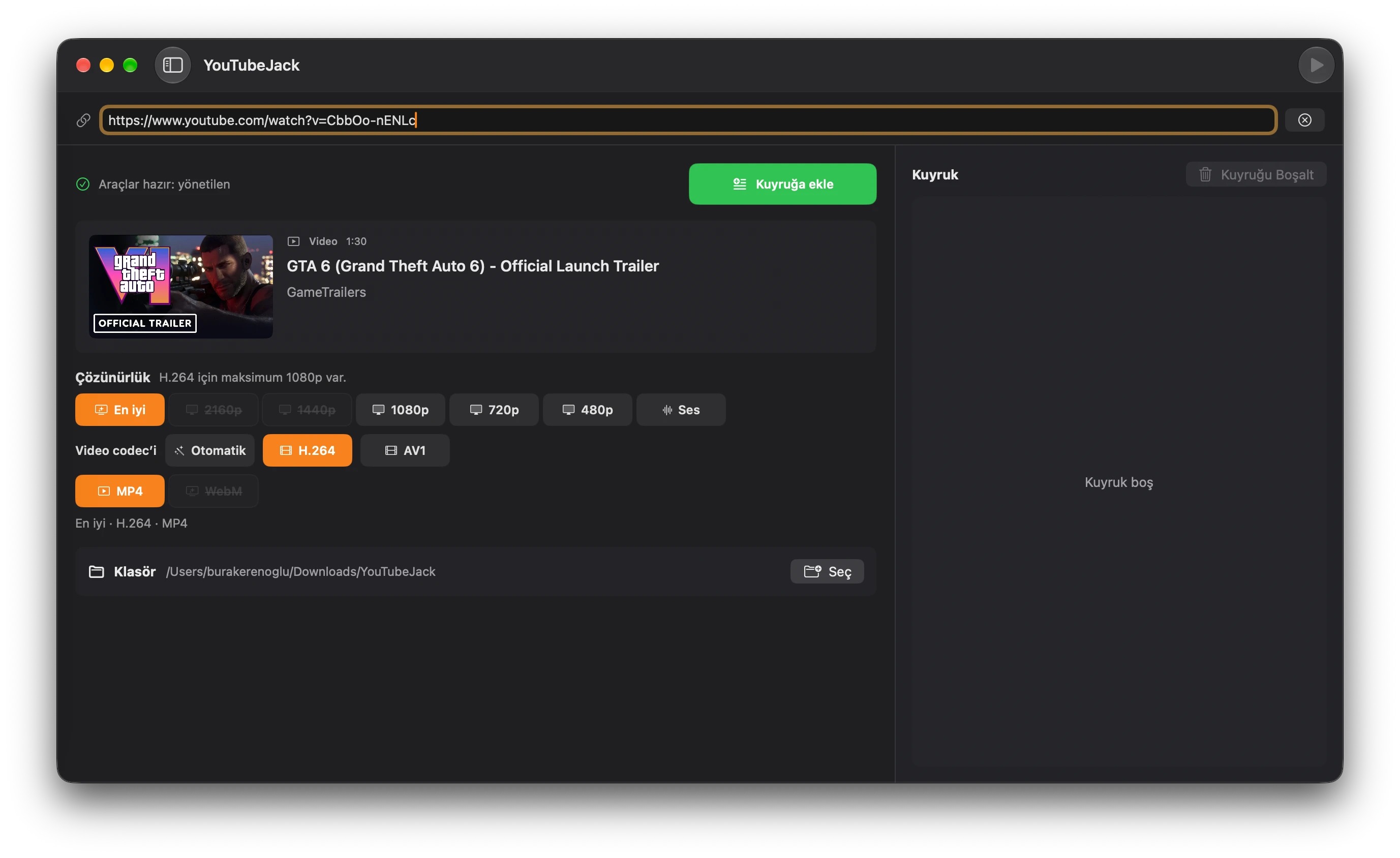Select En iyi resolution option
The height and width of the screenshot is (858, 1400).
(120, 410)
